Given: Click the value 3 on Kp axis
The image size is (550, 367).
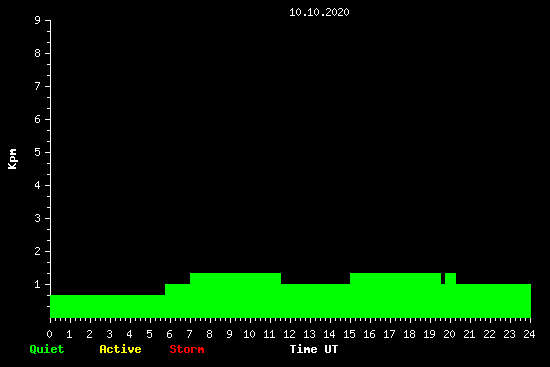Looking at the screenshot, I should [38, 218].
